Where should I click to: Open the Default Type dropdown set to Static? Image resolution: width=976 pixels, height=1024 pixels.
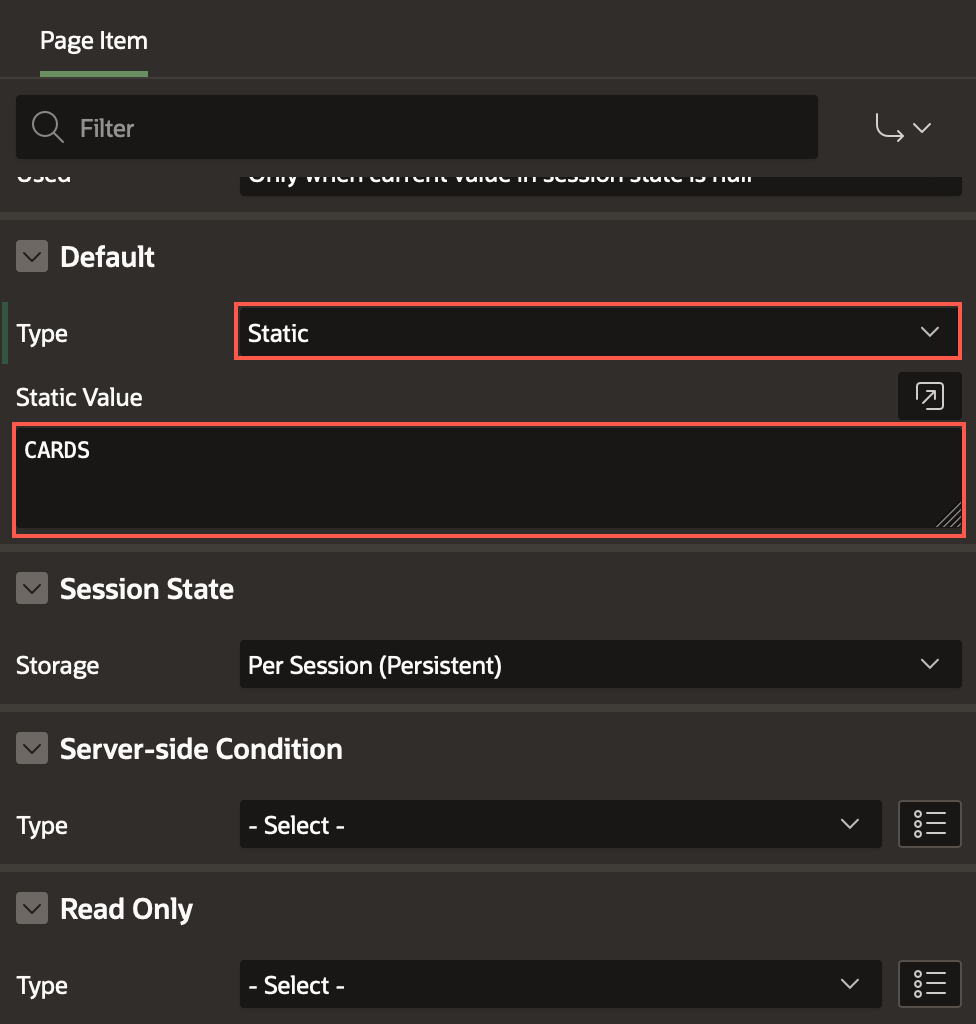(x=597, y=333)
